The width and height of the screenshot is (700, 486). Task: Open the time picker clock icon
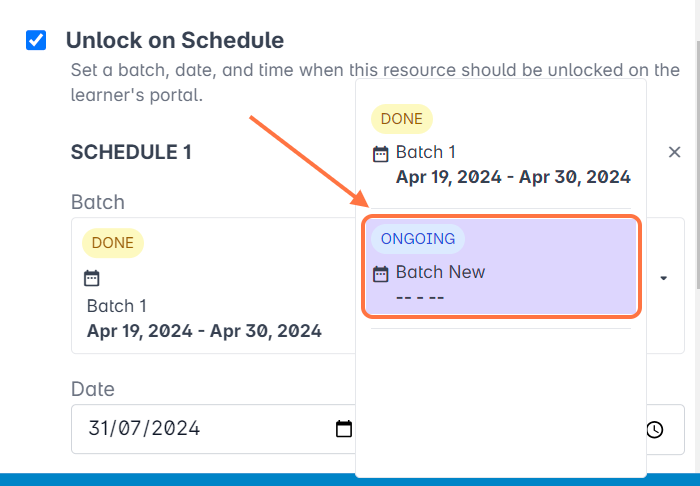pyautogui.click(x=654, y=430)
